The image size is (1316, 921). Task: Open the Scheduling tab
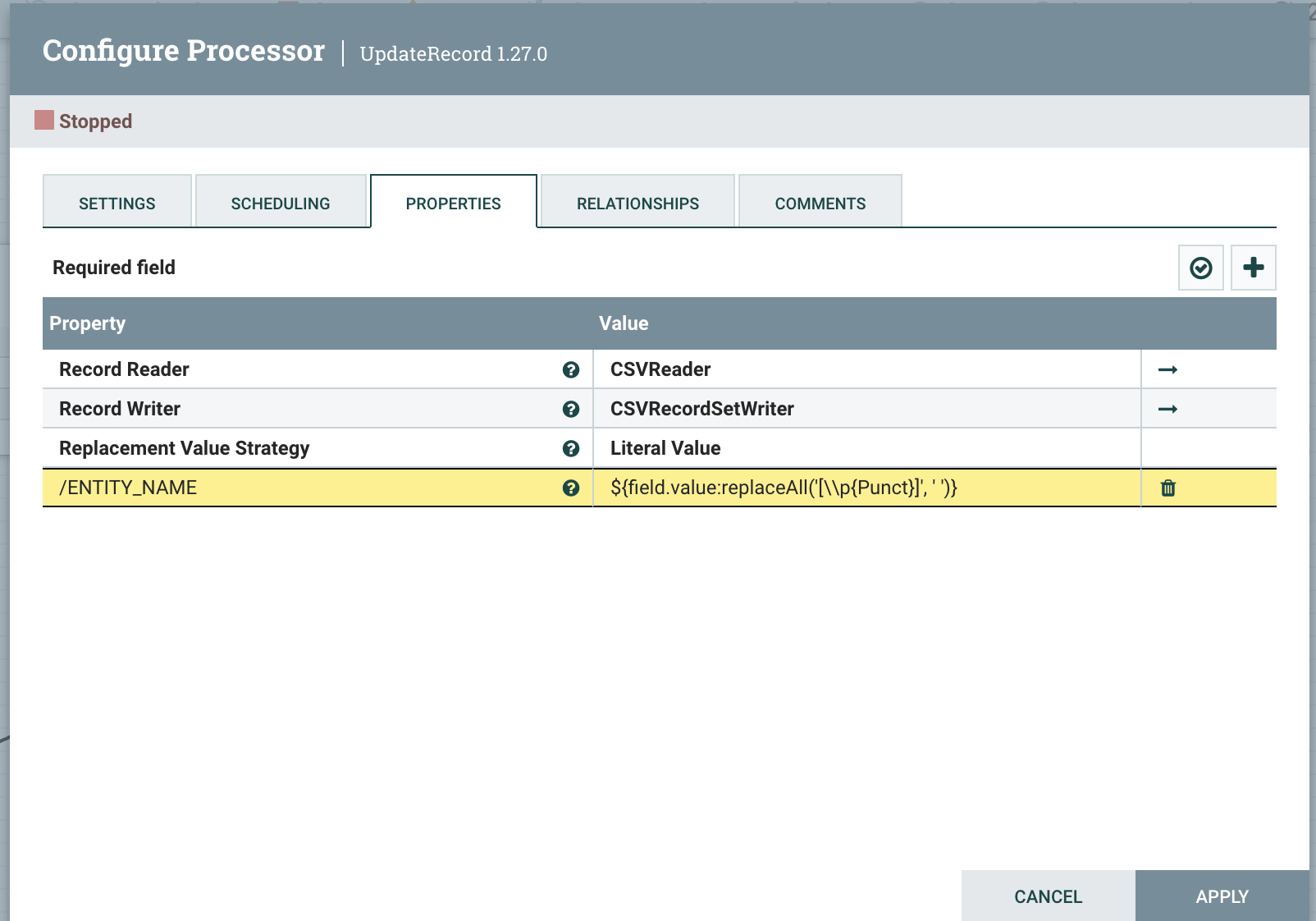(x=281, y=202)
